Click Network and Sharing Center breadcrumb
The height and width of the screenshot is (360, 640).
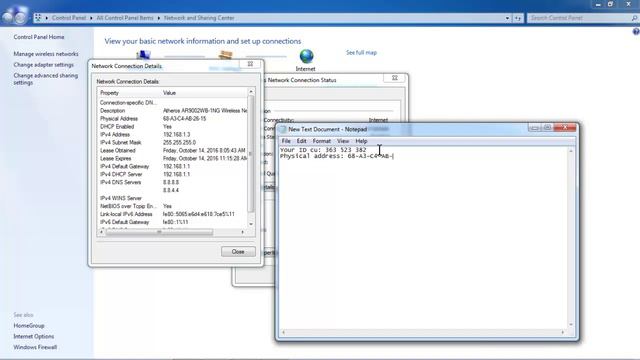tap(199, 18)
